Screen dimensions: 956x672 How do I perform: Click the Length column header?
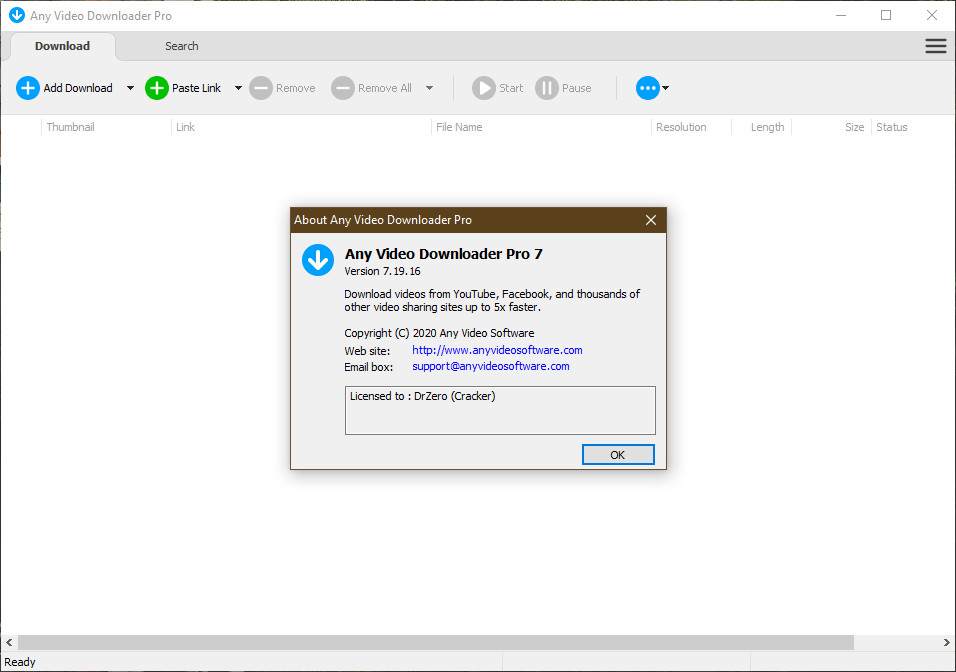[x=762, y=127]
